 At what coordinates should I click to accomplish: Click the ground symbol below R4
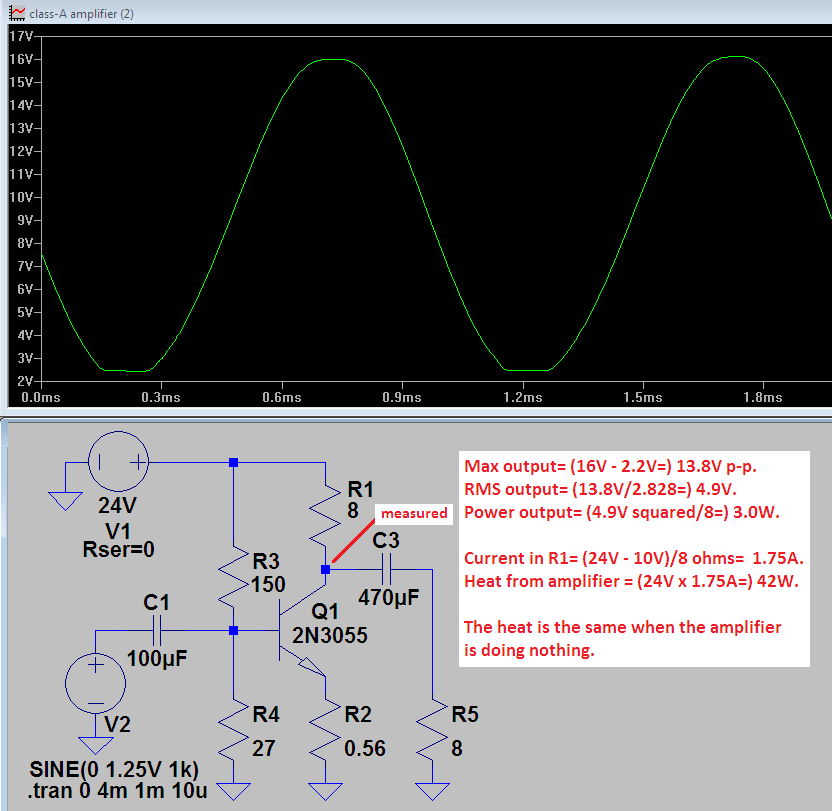point(233,792)
